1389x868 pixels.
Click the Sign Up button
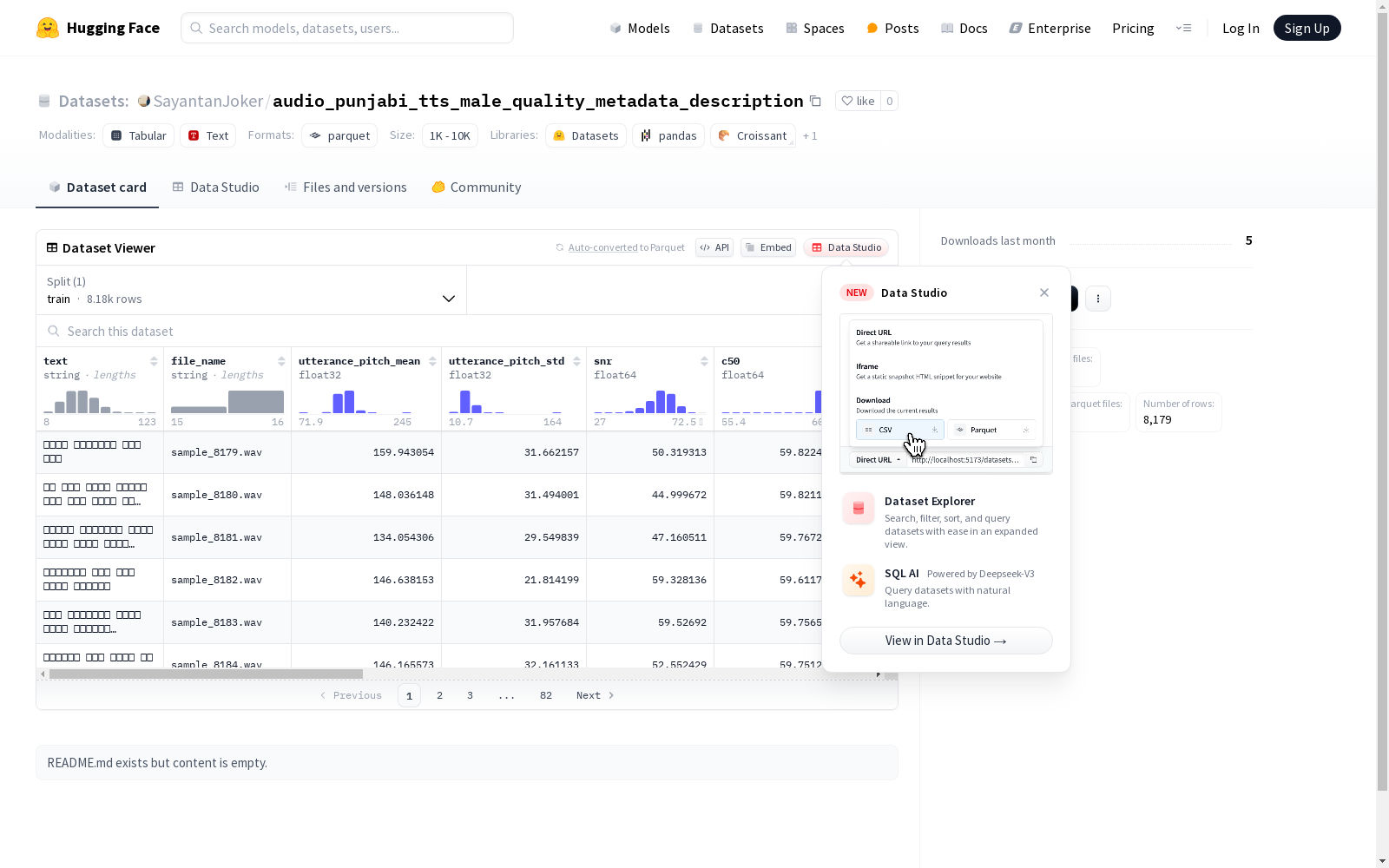[1307, 28]
